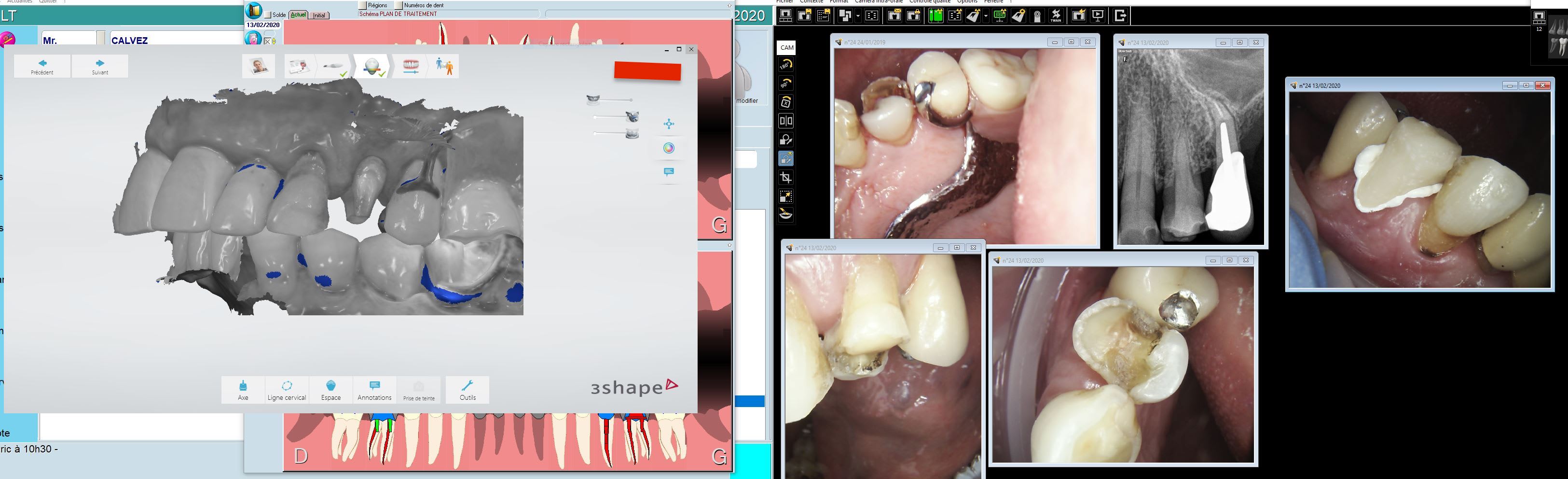The image size is (1568, 479).
Task: Click the save report toolbar icon
Action: click(824, 16)
